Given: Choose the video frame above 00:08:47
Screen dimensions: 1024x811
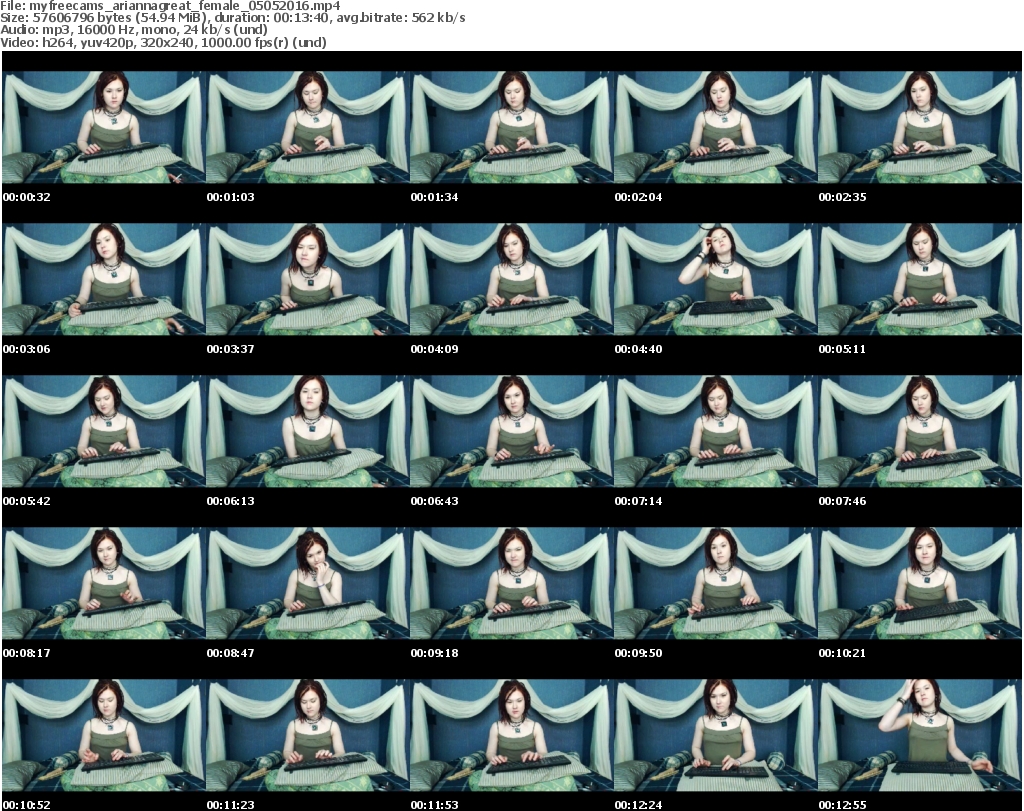Looking at the screenshot, I should click(x=308, y=583).
